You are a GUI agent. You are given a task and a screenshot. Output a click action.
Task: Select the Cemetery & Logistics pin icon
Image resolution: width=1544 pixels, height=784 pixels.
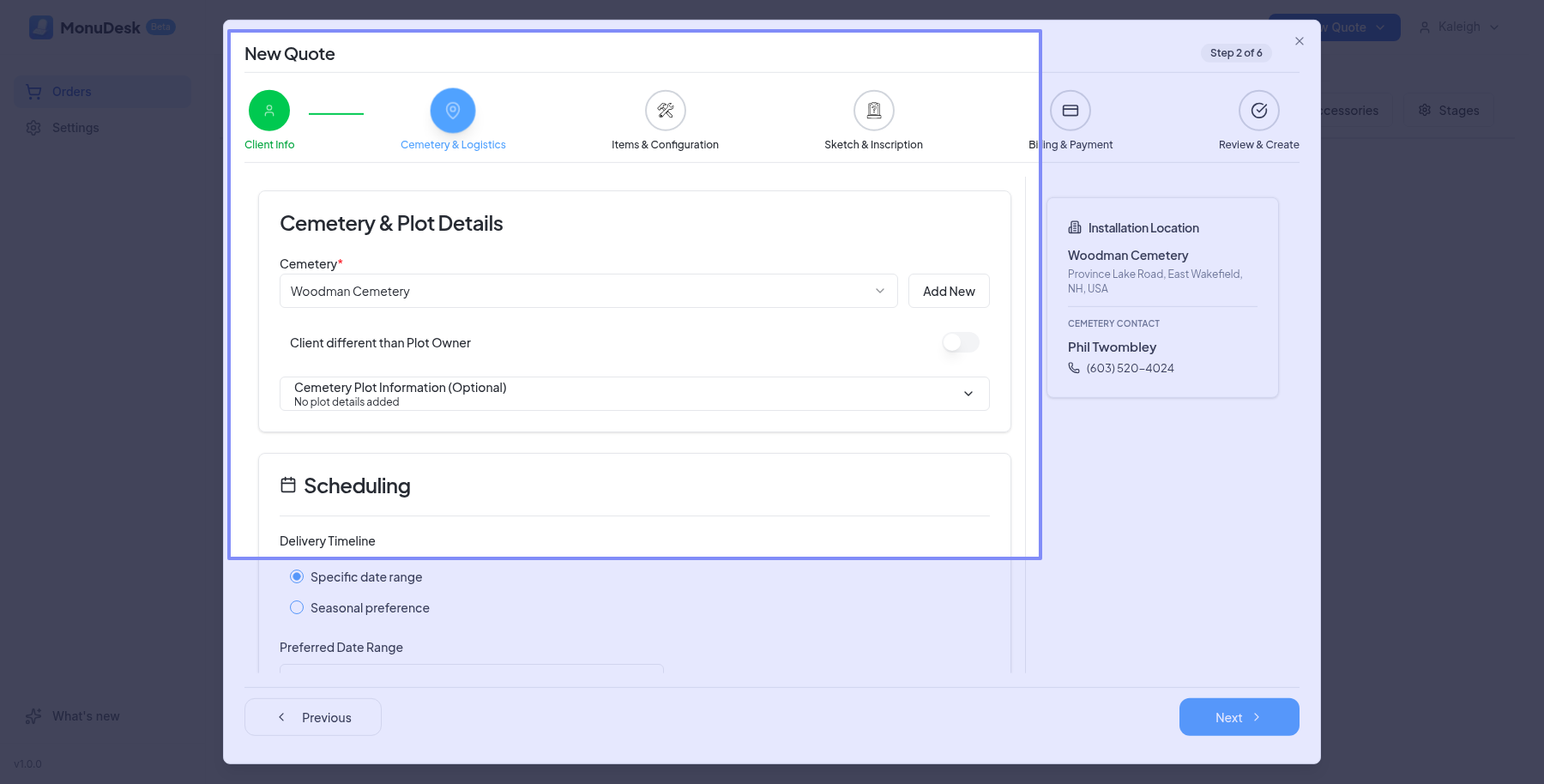(x=453, y=111)
